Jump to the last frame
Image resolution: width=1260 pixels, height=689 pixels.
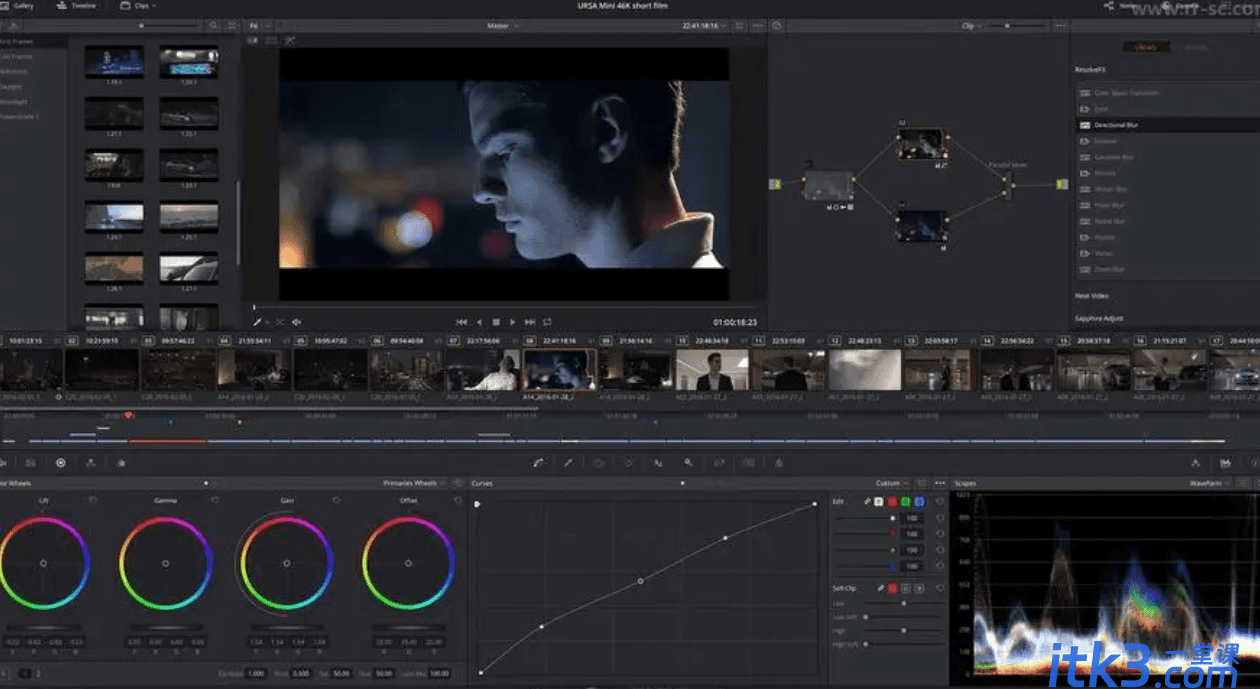pos(530,322)
